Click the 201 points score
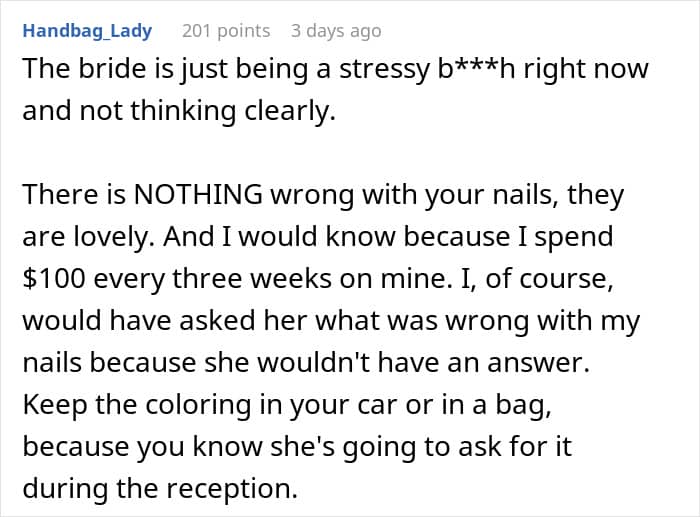Image resolution: width=700 pixels, height=517 pixels. click(x=226, y=31)
